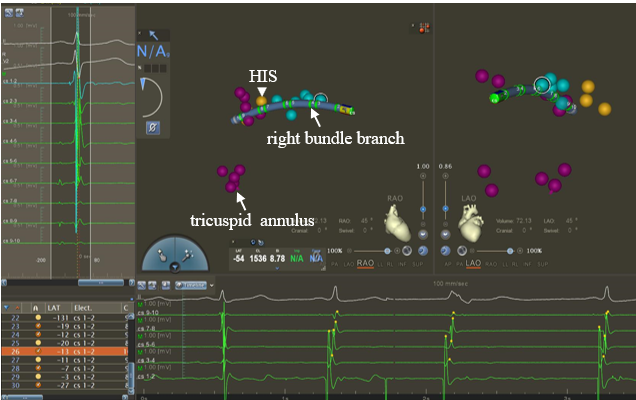Close the small contact-force panel with its x

click(140, 33)
